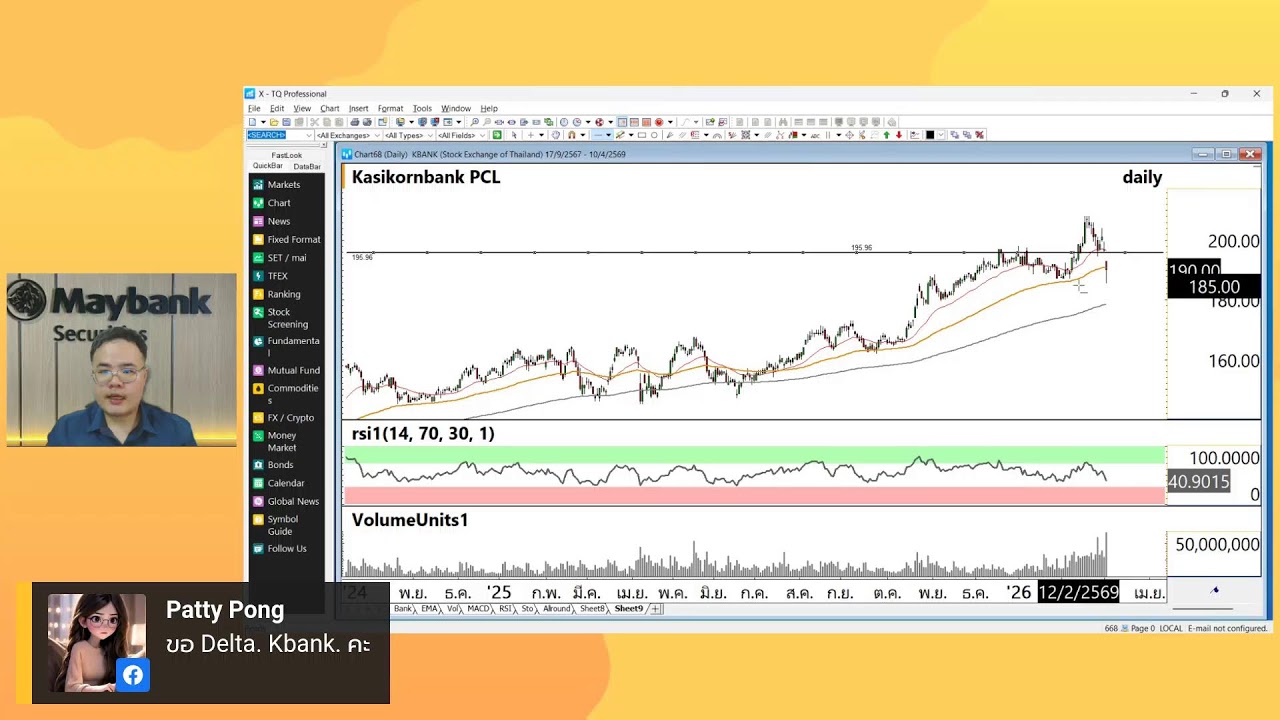Open FX / Crypto in the sidebar
Viewport: 1280px width, 720px height.
click(290, 418)
